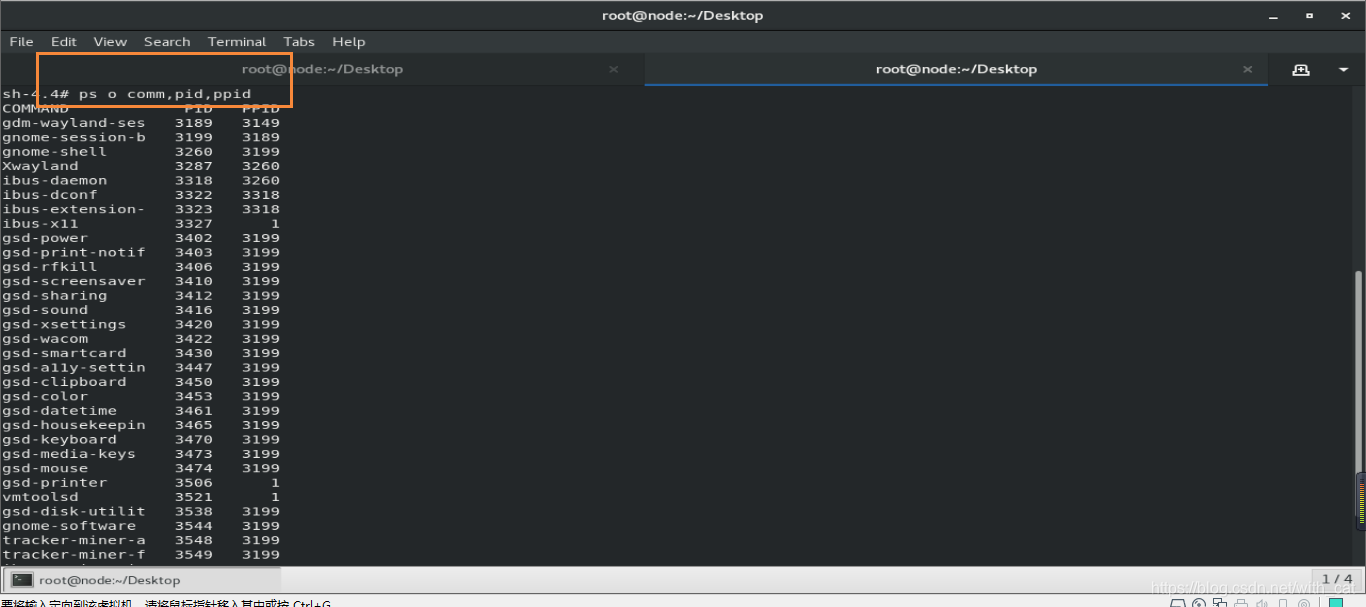Close the terminal window
Viewport: 1366px width, 607px height.
1344,16
